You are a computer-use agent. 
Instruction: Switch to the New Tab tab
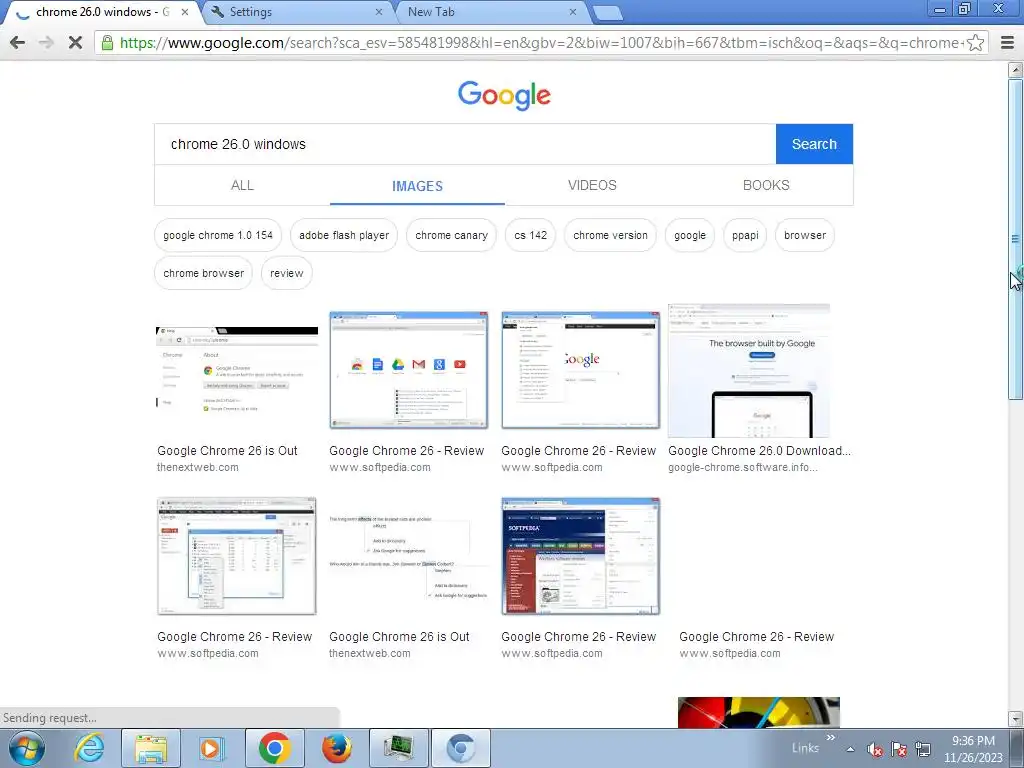[x=490, y=12]
